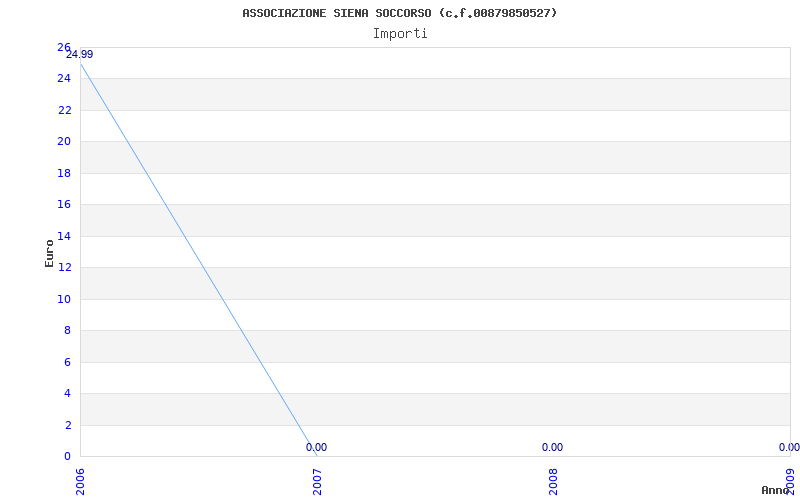The width and height of the screenshot is (800, 500).
Task: Click the 2 tick on Euro axis
Action: [x=67, y=425]
